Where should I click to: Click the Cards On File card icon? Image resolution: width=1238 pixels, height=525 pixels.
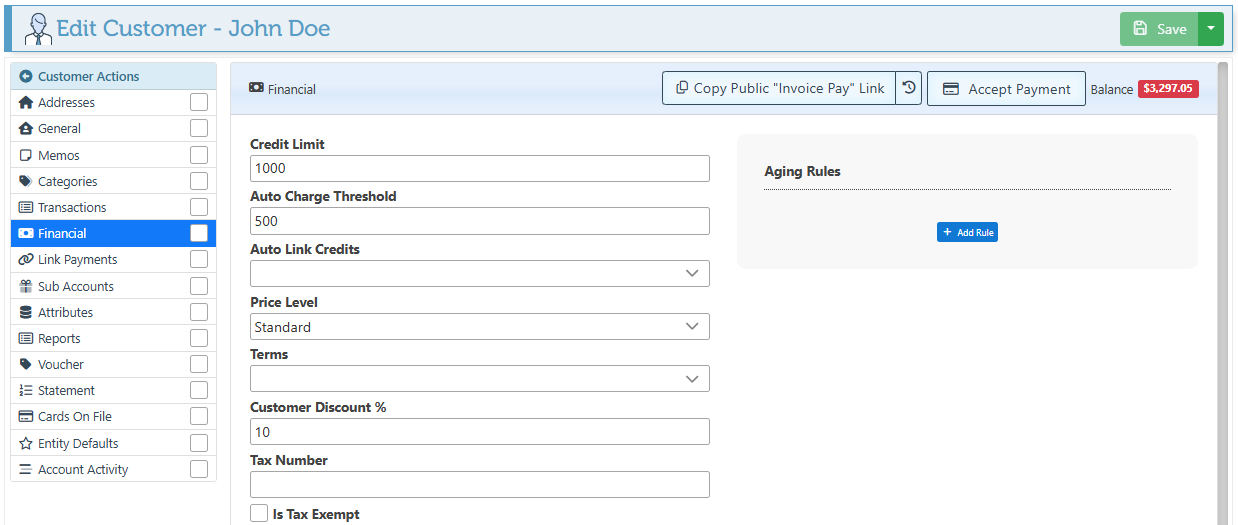(x=26, y=416)
